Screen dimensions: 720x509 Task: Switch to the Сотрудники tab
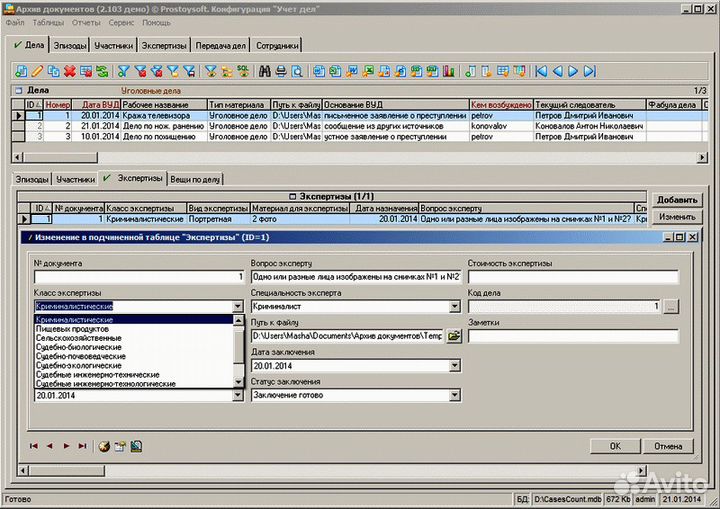pos(275,45)
